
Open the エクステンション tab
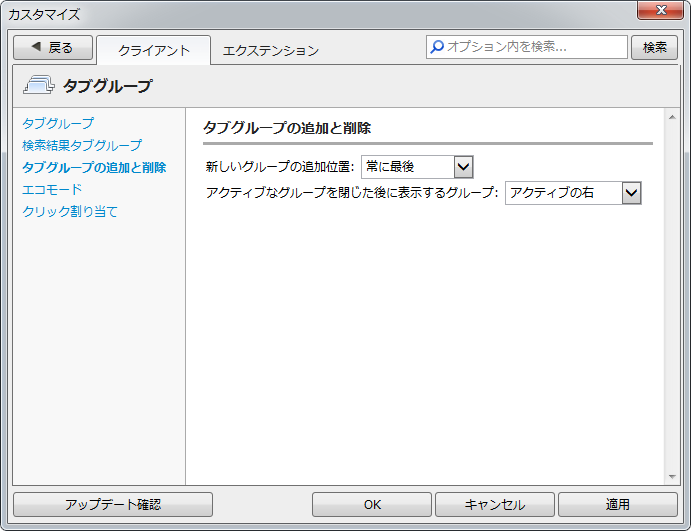pos(271,50)
